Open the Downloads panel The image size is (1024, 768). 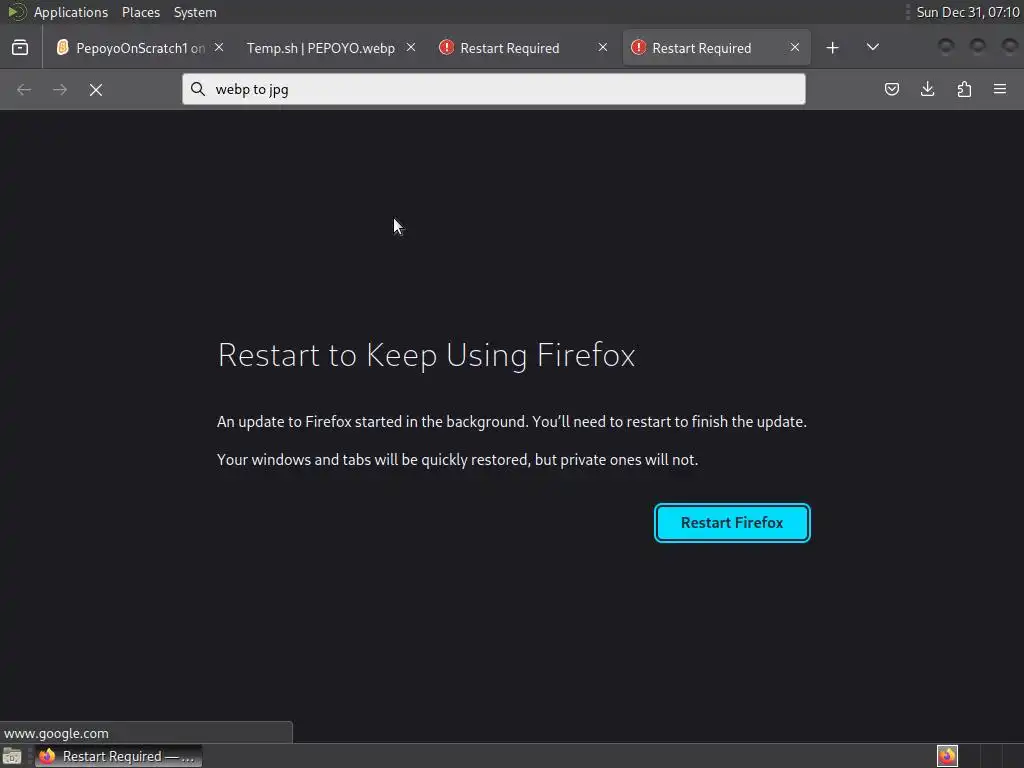coord(927,89)
